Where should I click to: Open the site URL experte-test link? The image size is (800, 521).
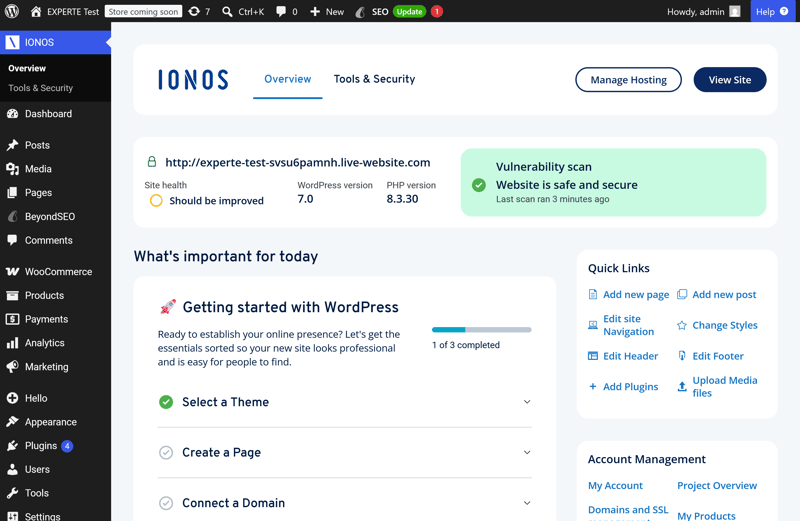coord(297,162)
